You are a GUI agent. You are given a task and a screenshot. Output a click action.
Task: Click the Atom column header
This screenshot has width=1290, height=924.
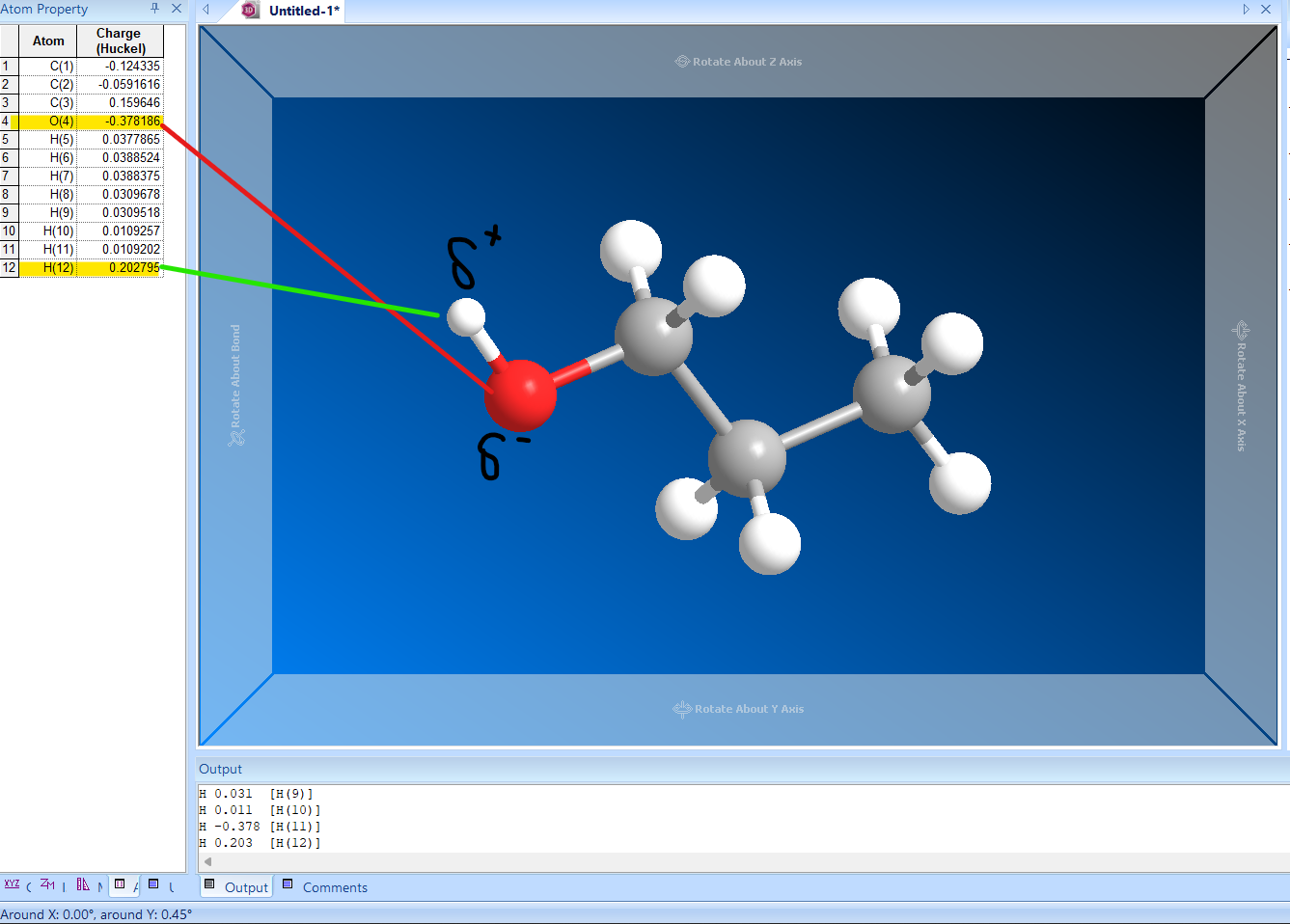click(48, 41)
